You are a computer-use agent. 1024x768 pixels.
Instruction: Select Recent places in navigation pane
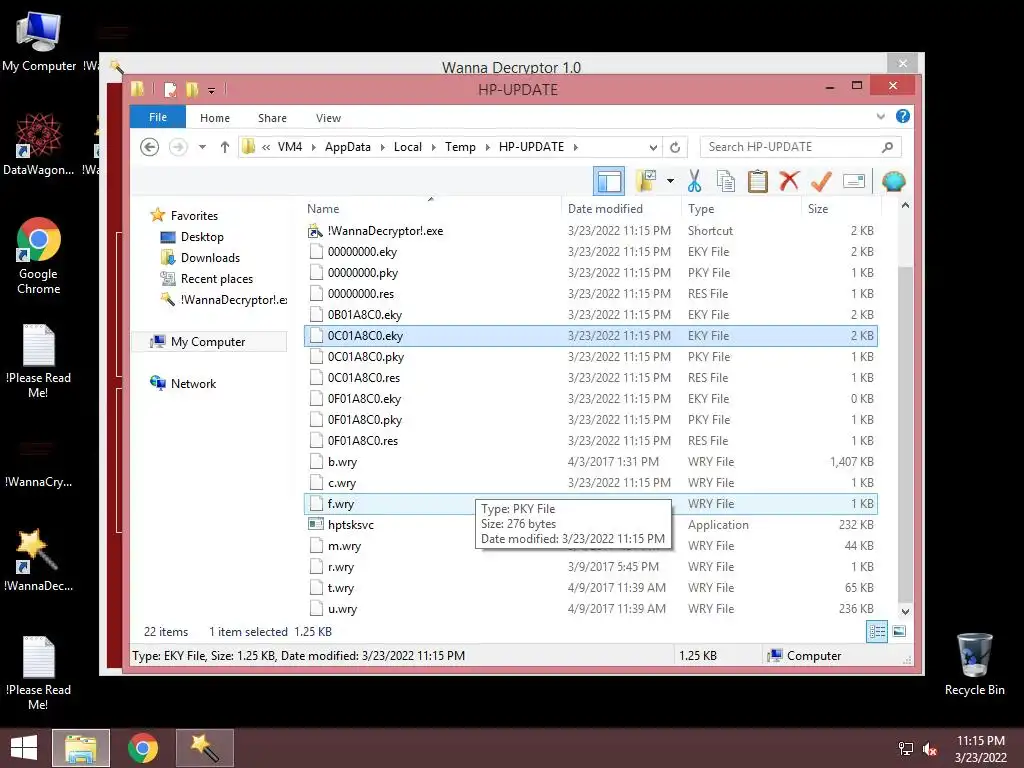click(216, 278)
